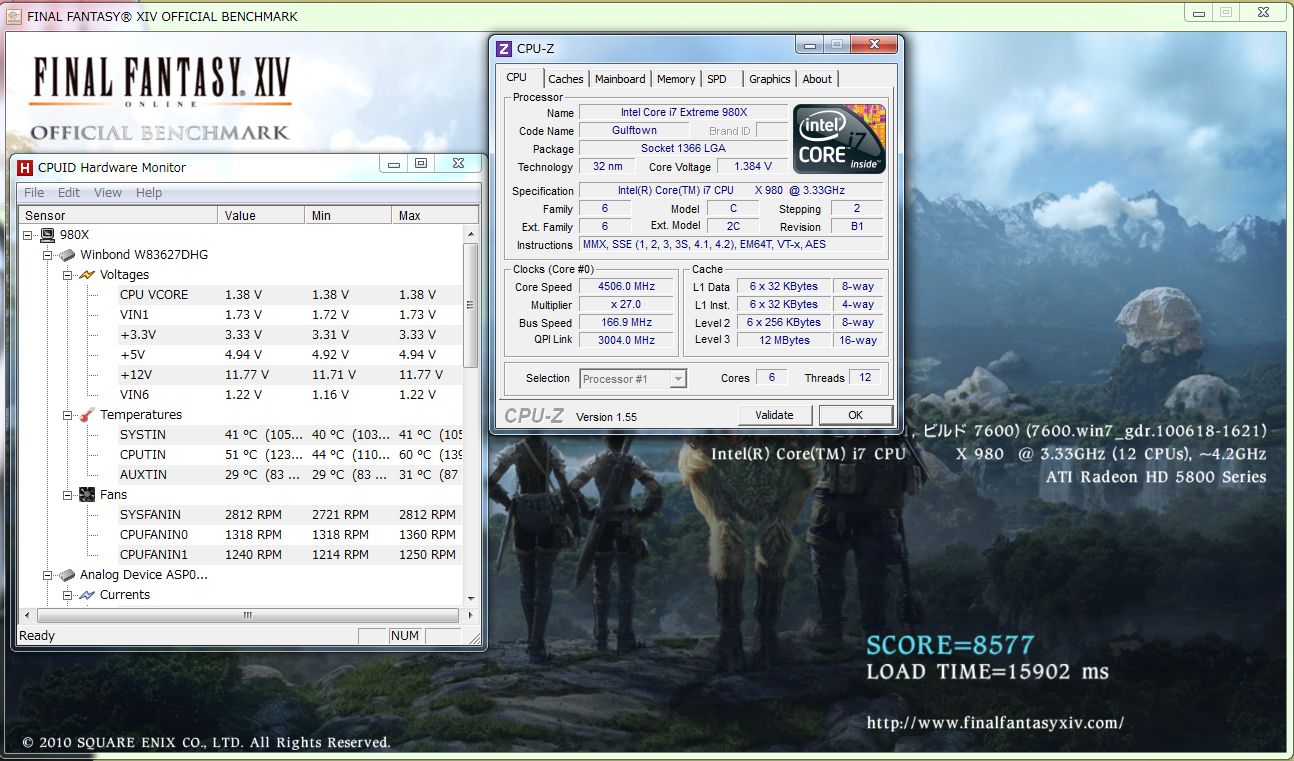Select the CPUTIN temperature row
Screen dimensions: 1294x761
click(290, 455)
